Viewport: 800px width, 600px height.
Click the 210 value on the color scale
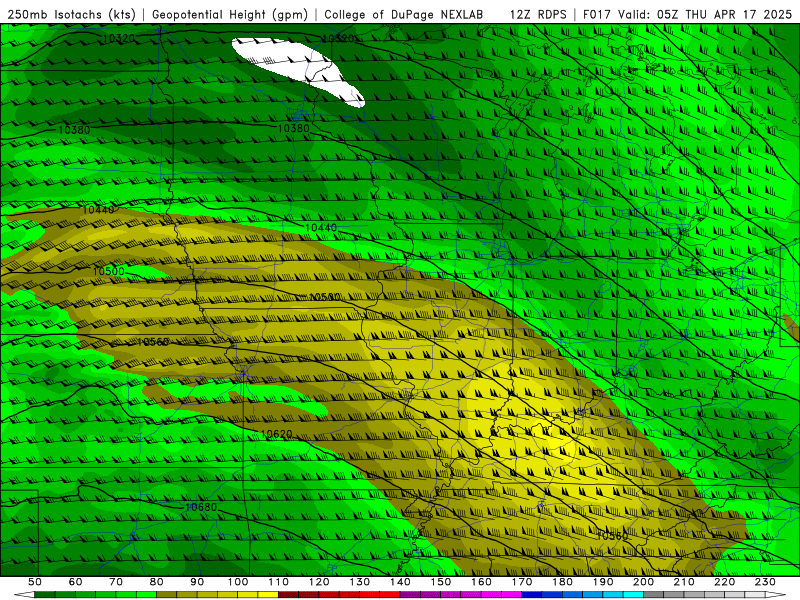point(684,582)
